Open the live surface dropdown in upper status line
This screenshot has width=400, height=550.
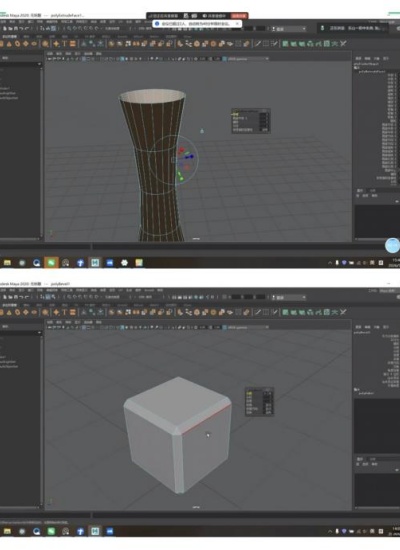pyautogui.click(x=288, y=29)
